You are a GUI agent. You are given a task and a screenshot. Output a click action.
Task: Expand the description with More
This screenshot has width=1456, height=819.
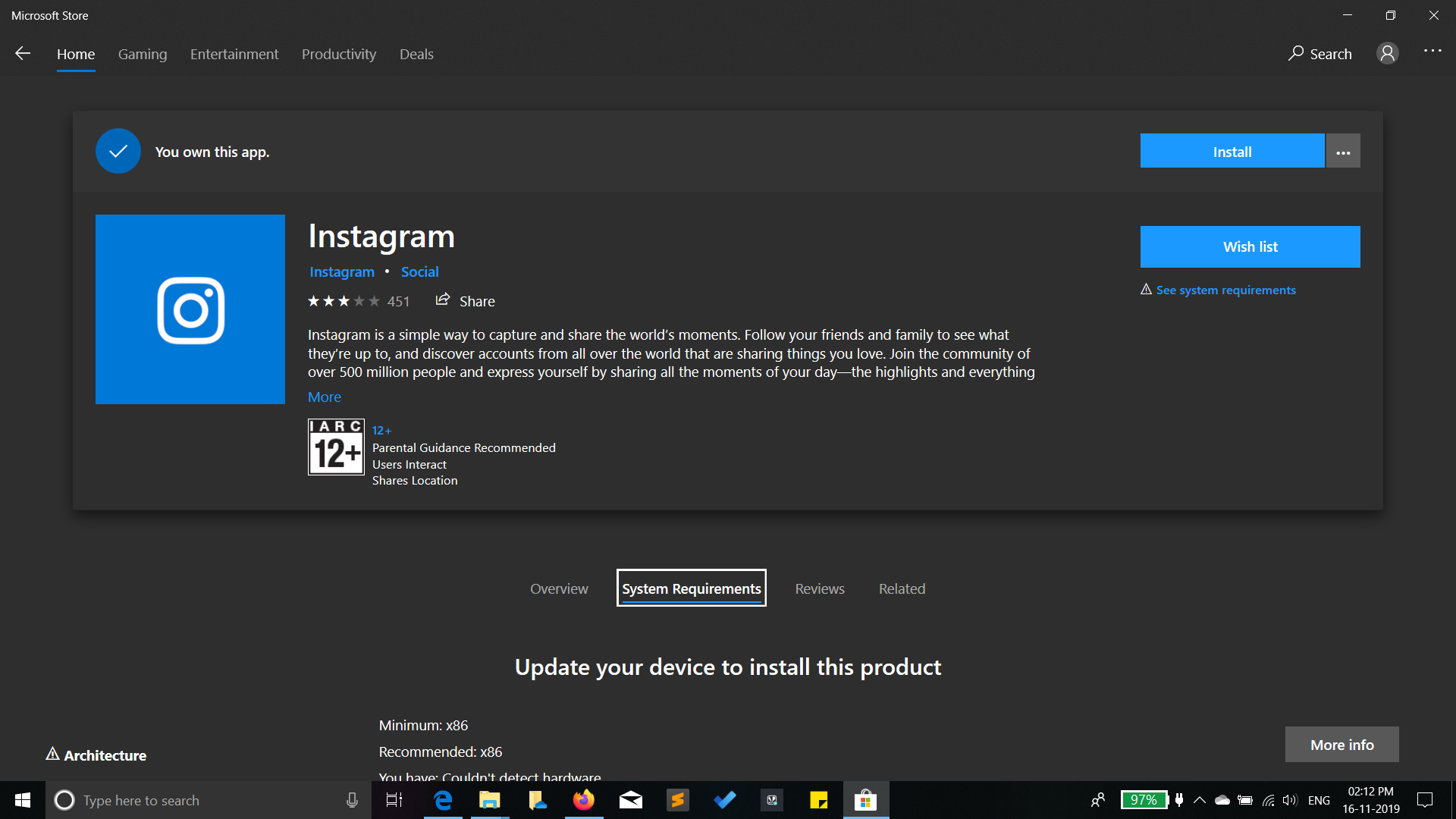point(325,397)
